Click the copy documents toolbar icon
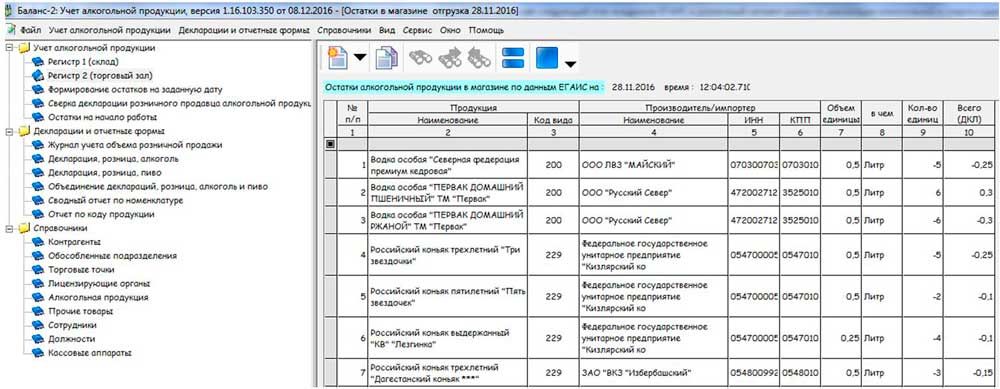The image size is (1000, 389). tap(386, 58)
